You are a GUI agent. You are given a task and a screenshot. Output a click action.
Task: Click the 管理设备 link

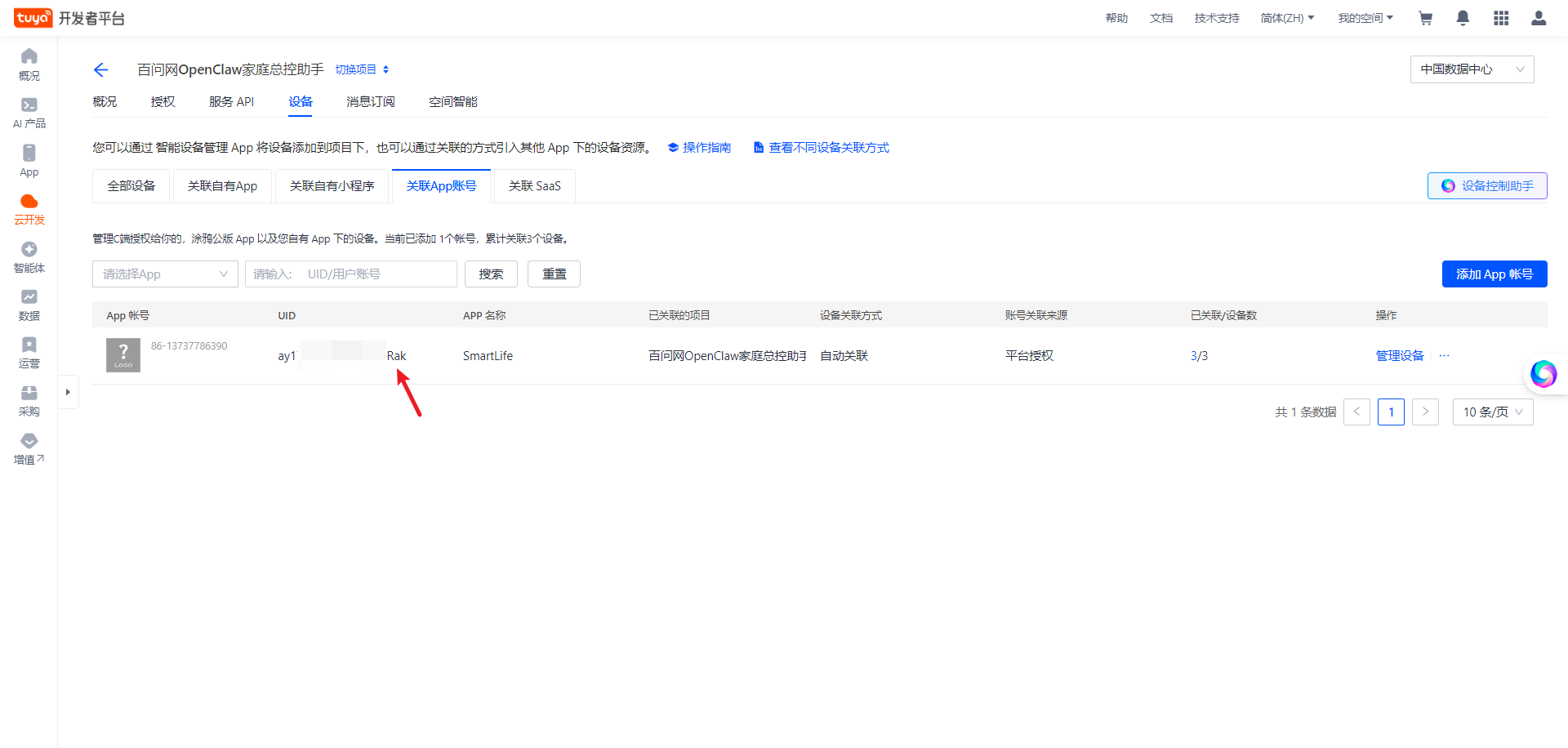1399,356
